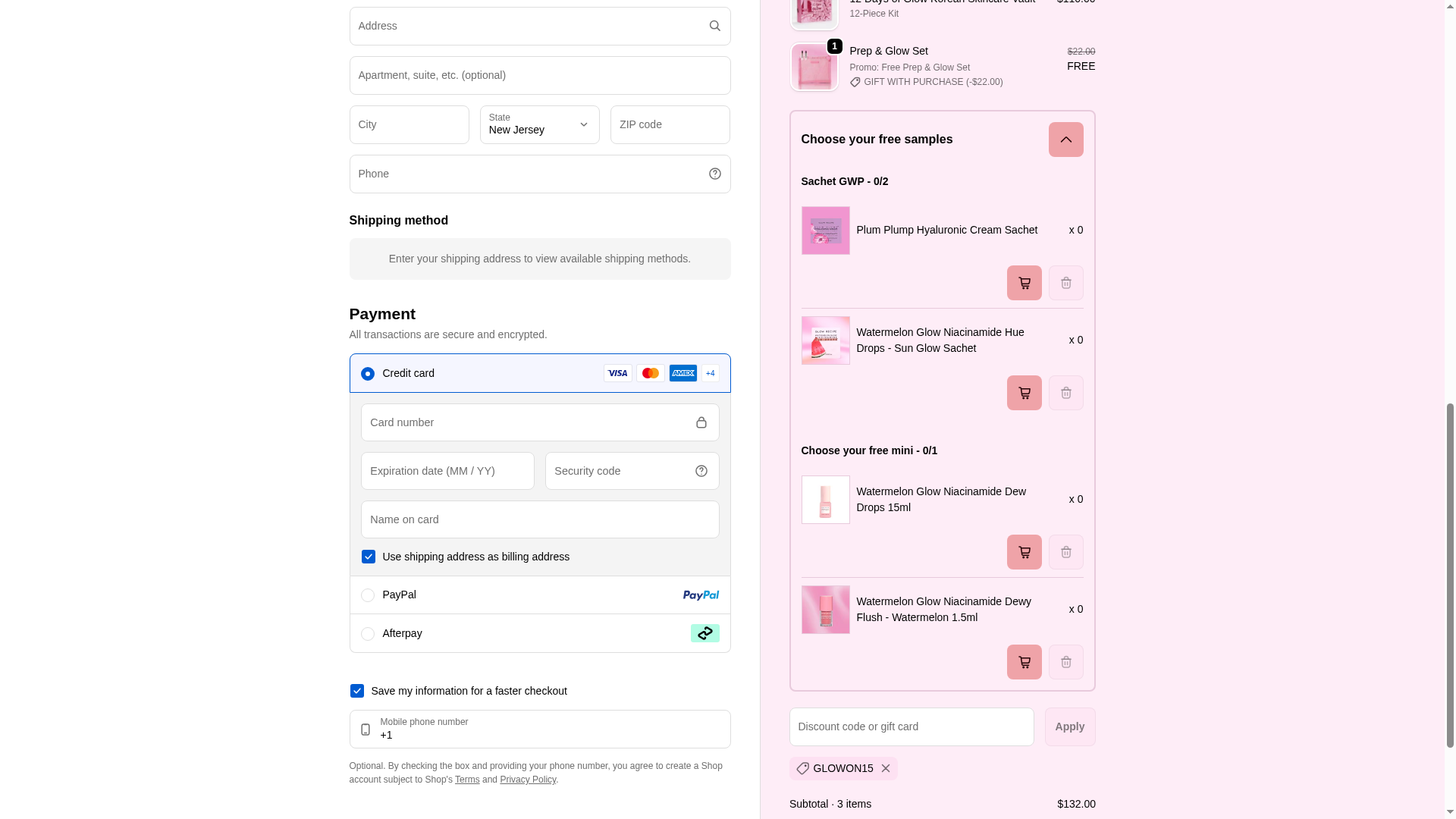Click the phone field help icon
Image resolution: width=1456 pixels, height=819 pixels.
pos(714,174)
